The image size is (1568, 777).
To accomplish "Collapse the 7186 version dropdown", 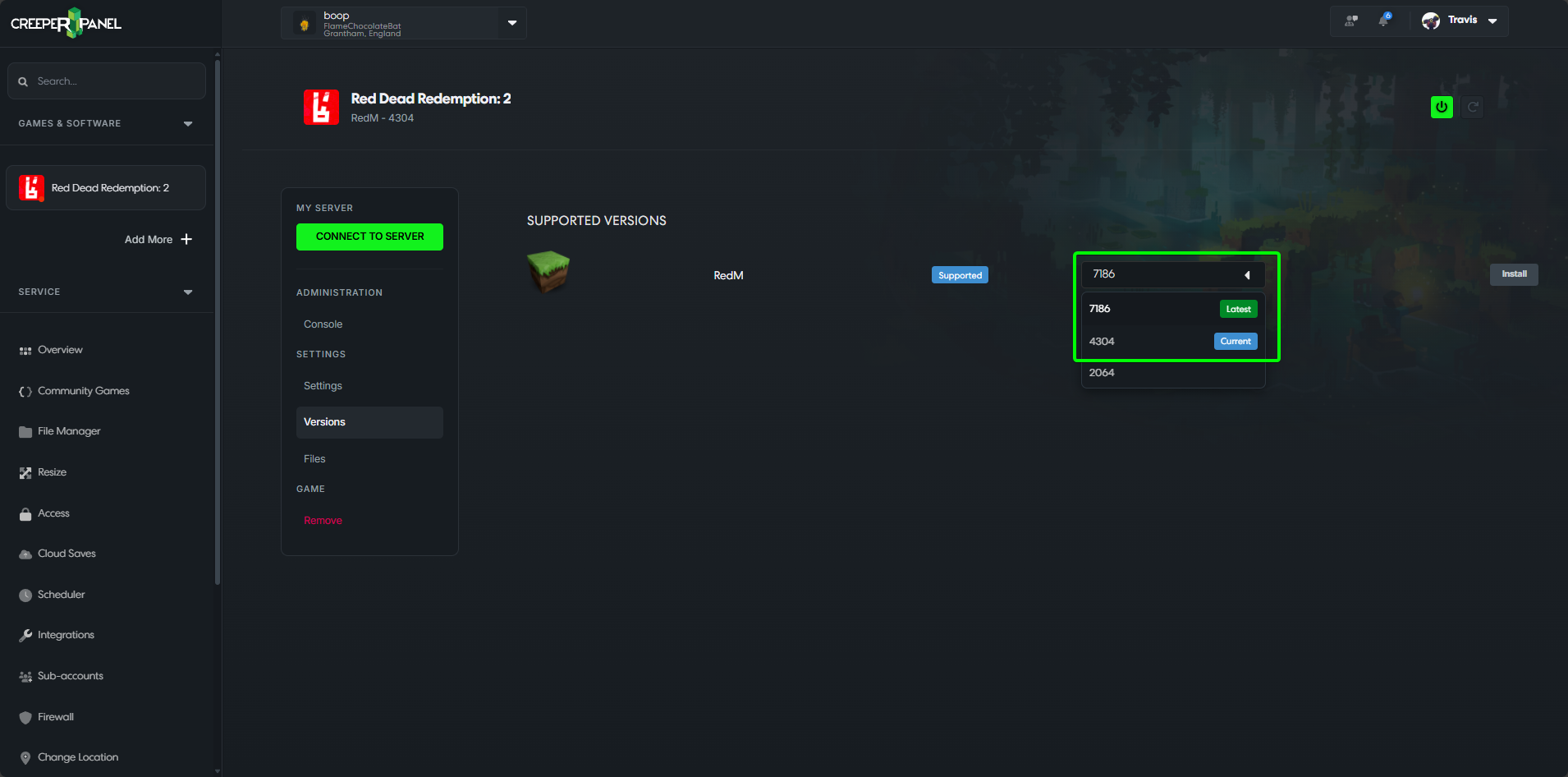I will click(1173, 274).
